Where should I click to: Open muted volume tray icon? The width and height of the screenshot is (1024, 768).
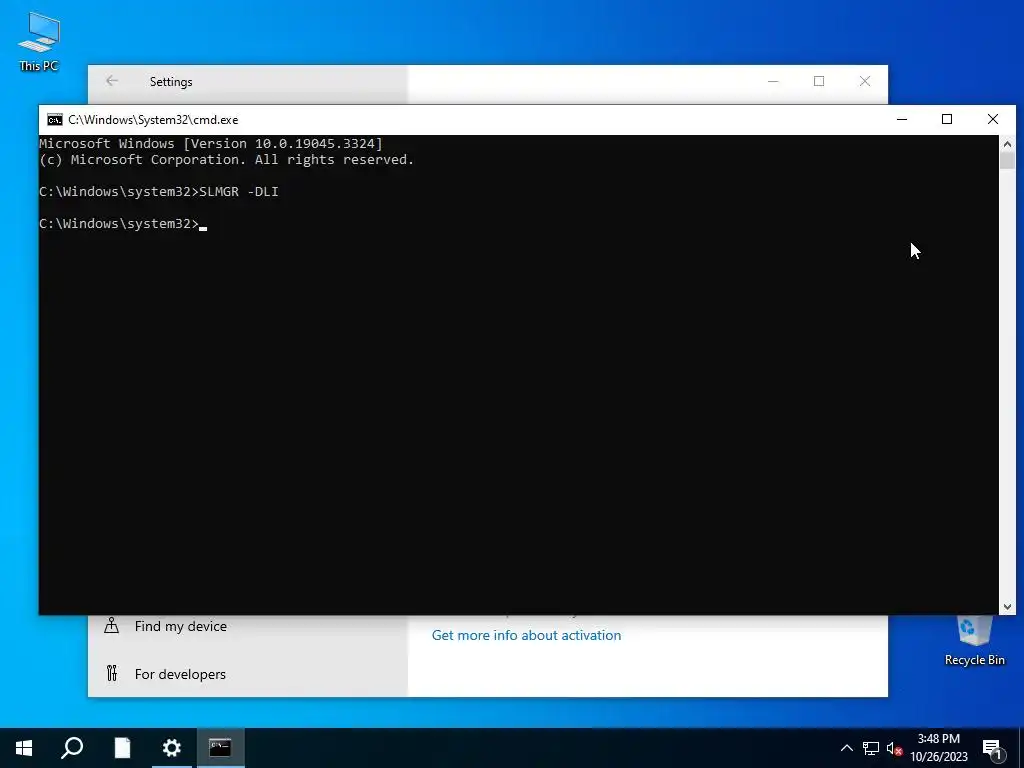click(894, 748)
